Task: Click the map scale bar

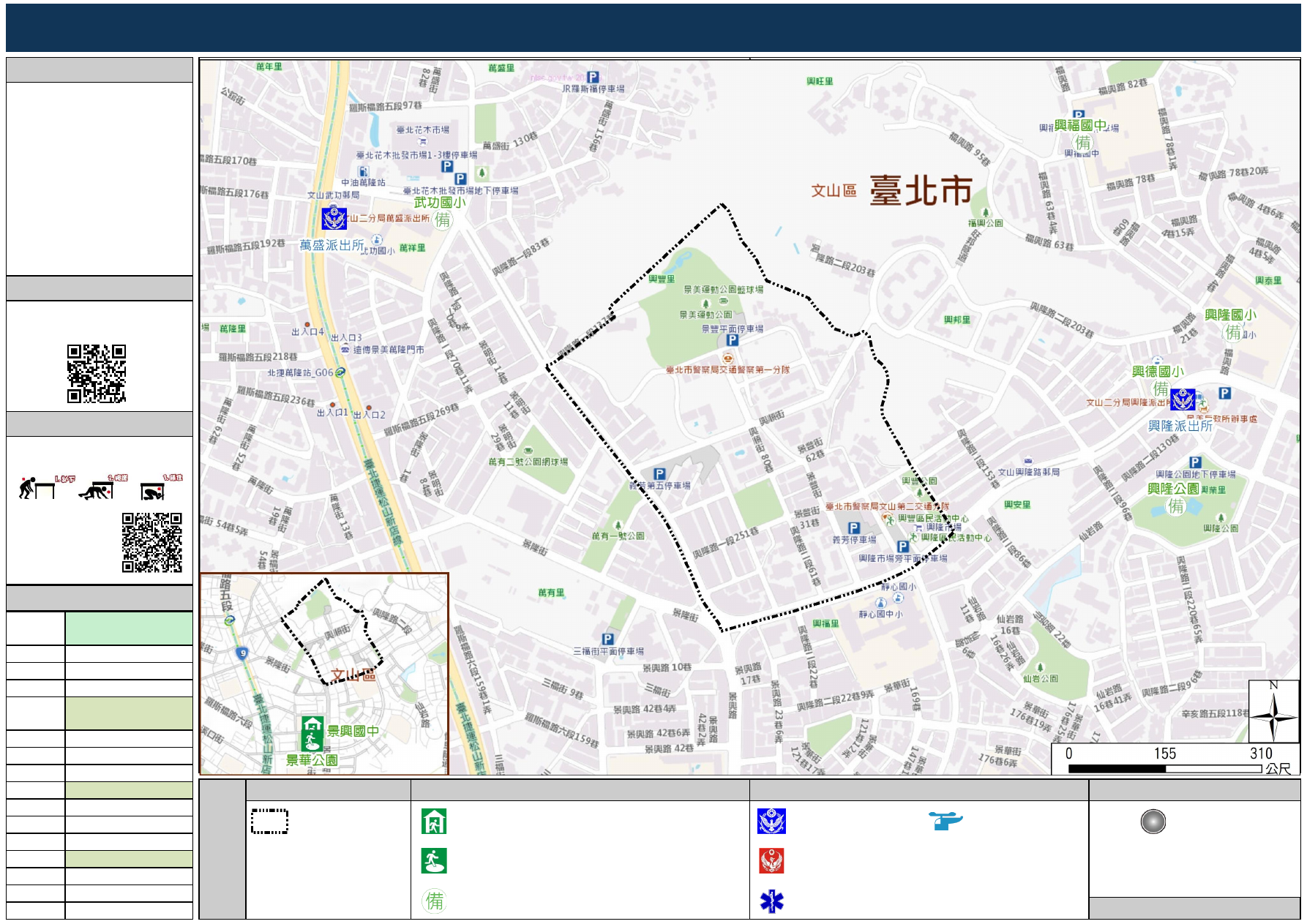Action: pos(1165,768)
